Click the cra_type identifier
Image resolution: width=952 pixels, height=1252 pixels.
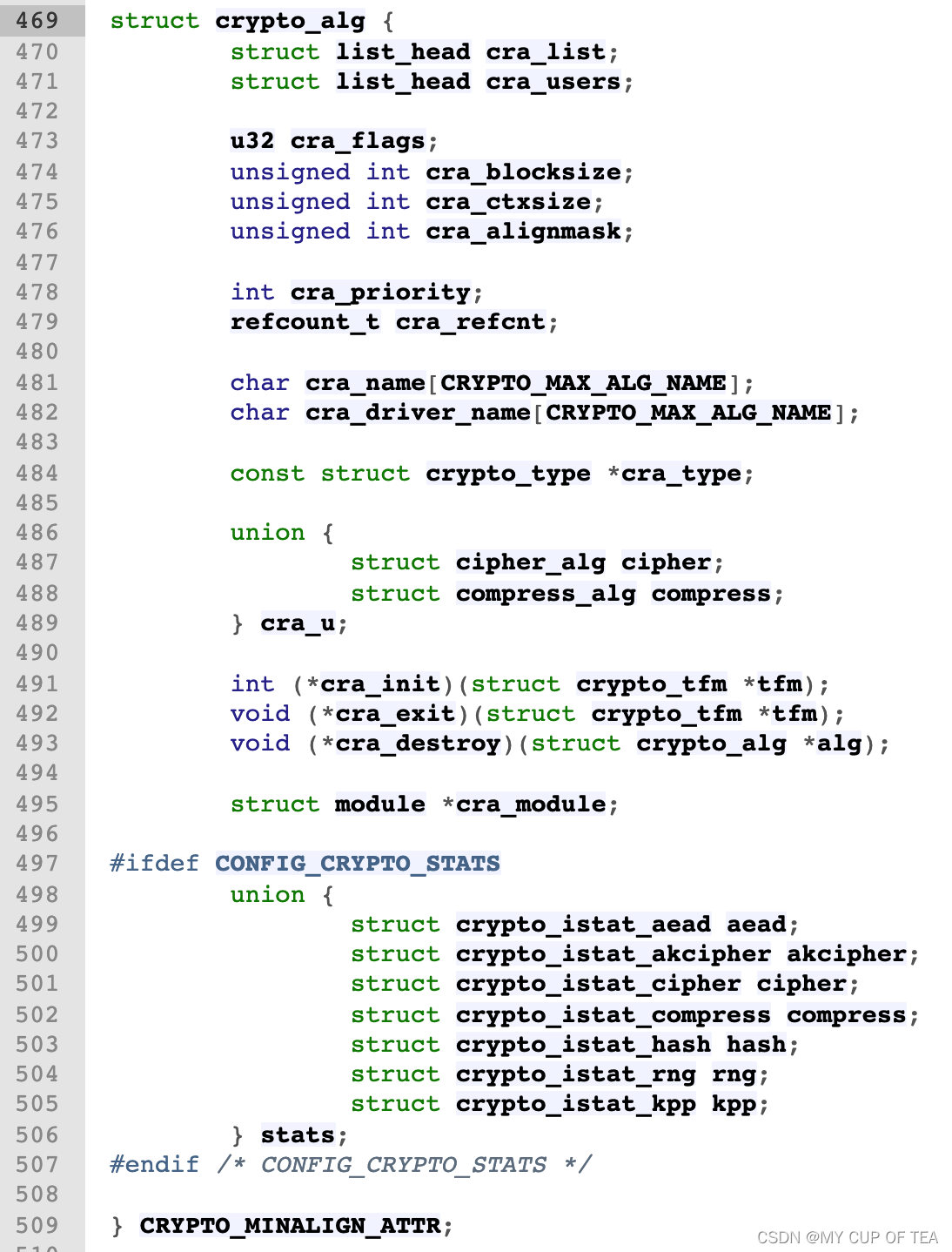click(681, 474)
